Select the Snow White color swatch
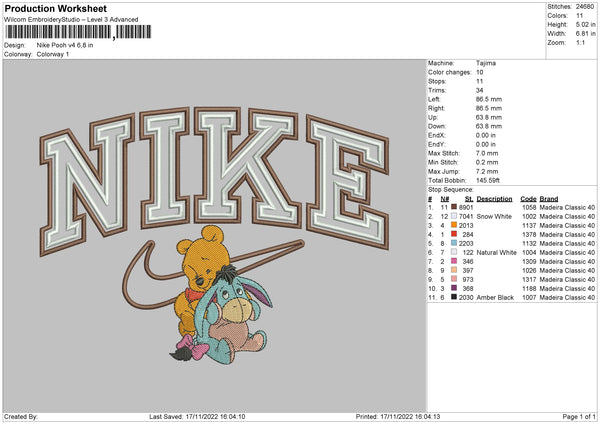600x424 pixels. click(x=454, y=216)
